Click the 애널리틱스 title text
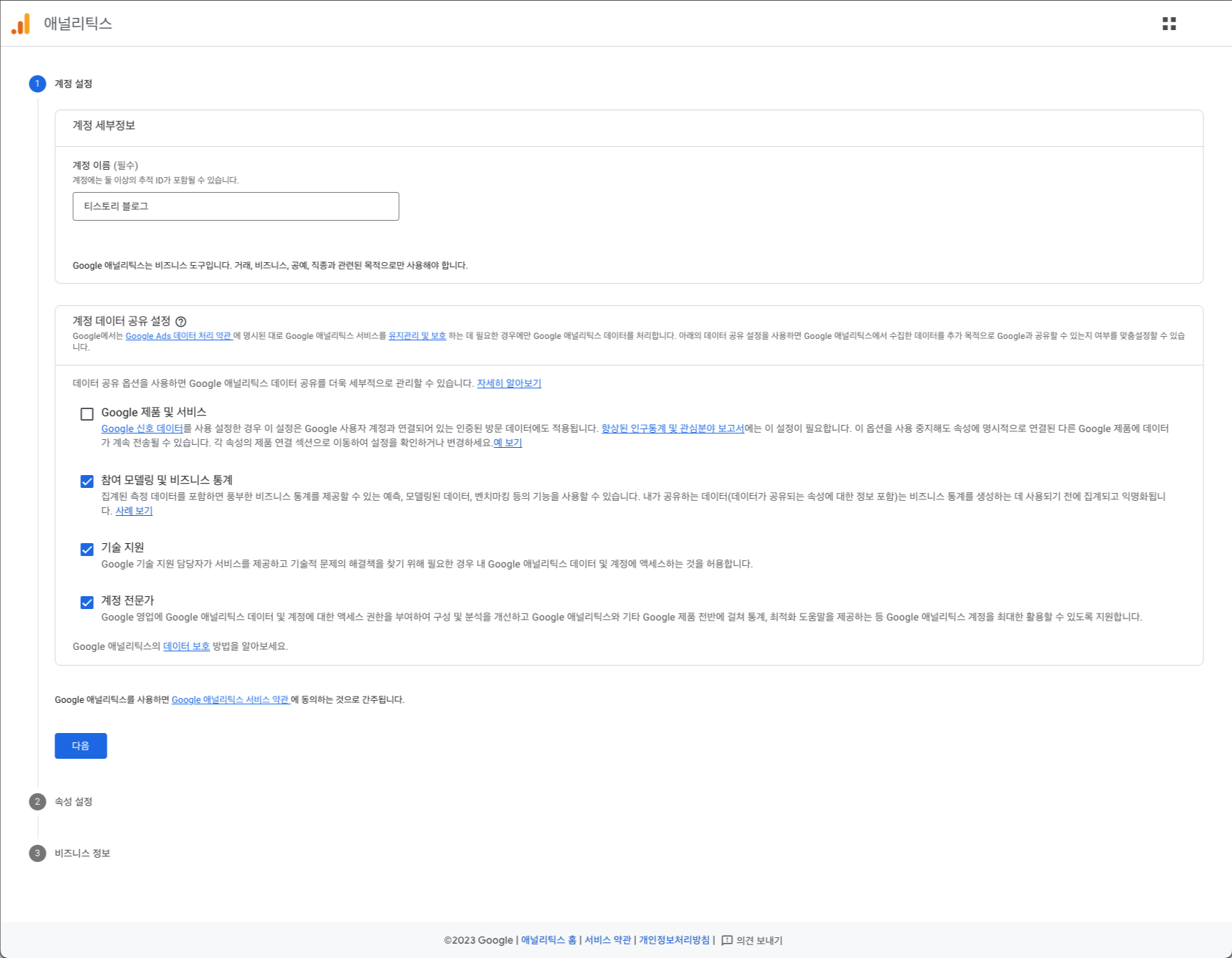The height and width of the screenshot is (958, 1232). 78,24
